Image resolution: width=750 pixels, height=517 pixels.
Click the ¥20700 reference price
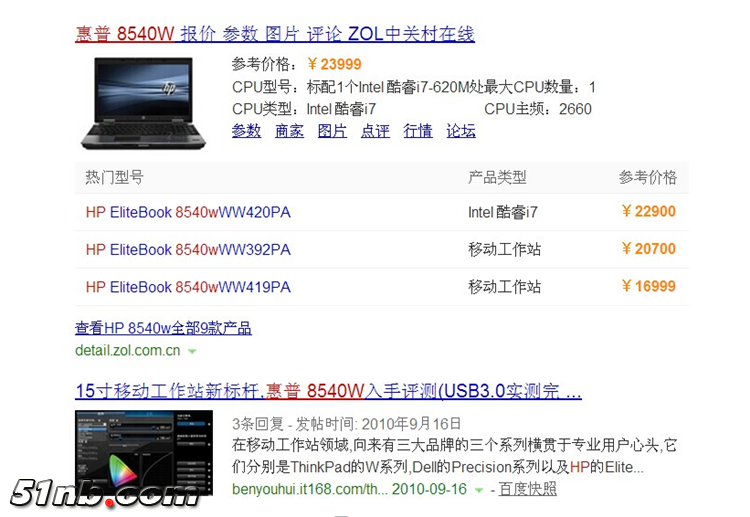pos(649,248)
